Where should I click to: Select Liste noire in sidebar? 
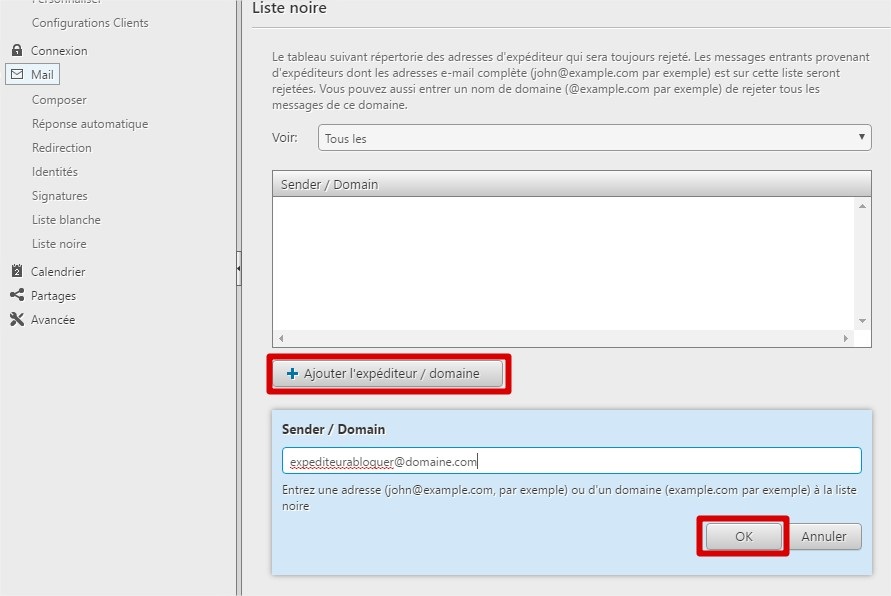pyautogui.click(x=59, y=244)
